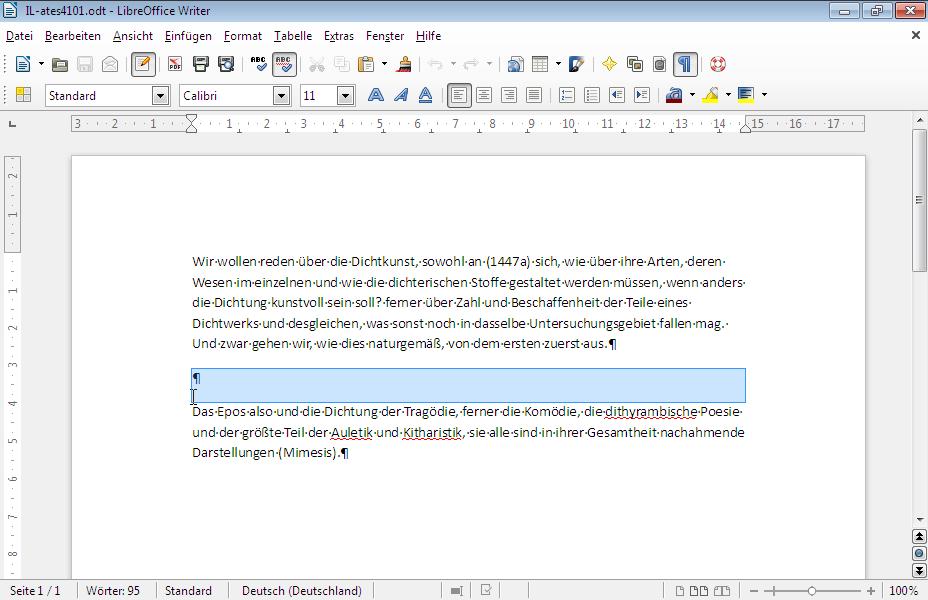Apply the font color swatch
Viewport: 928px width, 600px height.
click(674, 95)
